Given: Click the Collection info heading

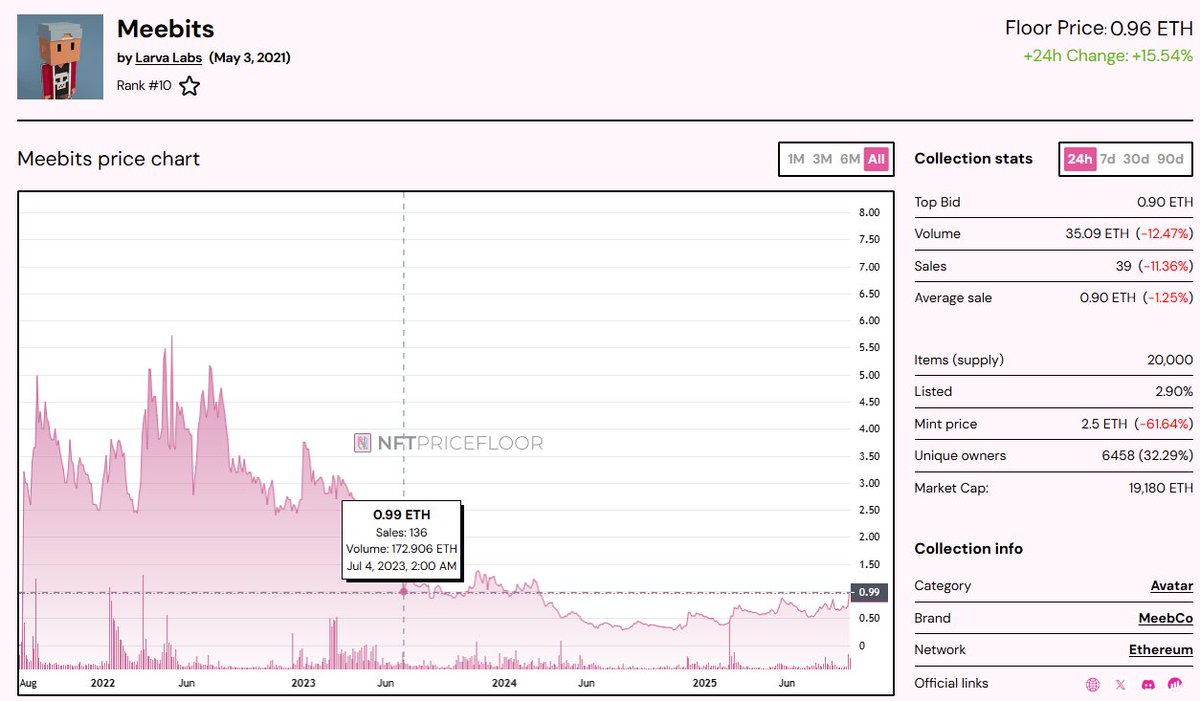Looking at the screenshot, I should tap(969, 549).
